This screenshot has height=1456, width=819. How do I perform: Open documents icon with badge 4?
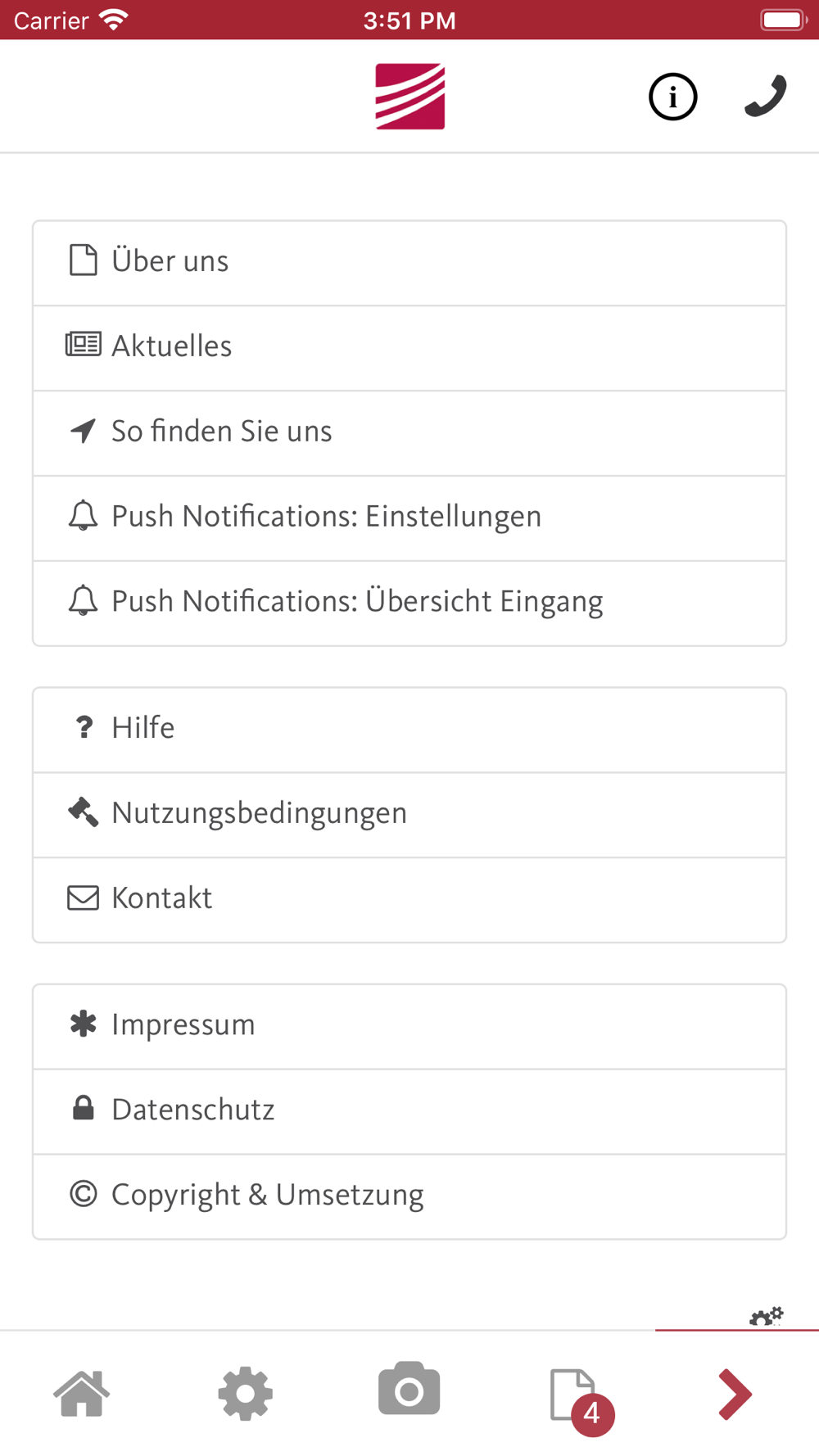coord(581,1400)
